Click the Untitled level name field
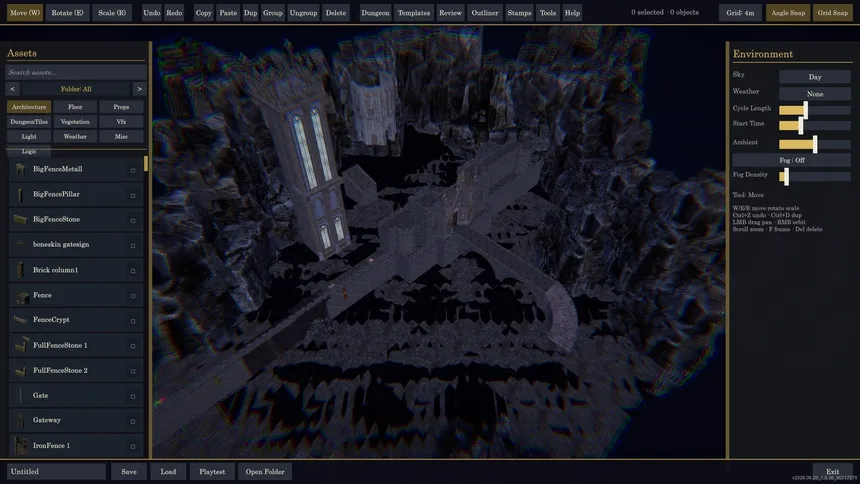860x484 pixels. pyautogui.click(x=56, y=471)
